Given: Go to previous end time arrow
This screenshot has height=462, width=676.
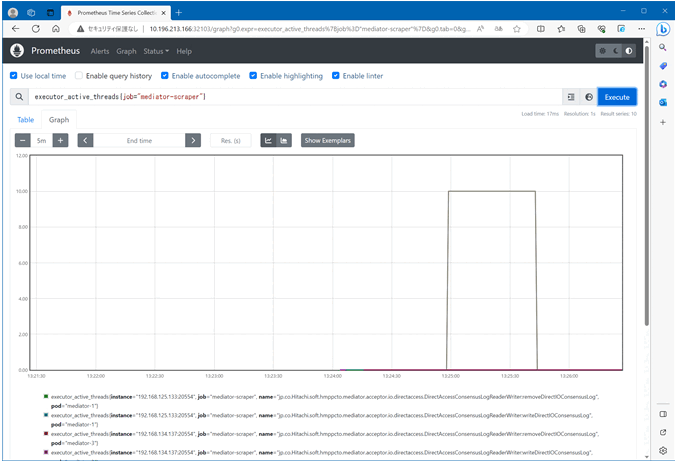Looking at the screenshot, I should 85,141.
